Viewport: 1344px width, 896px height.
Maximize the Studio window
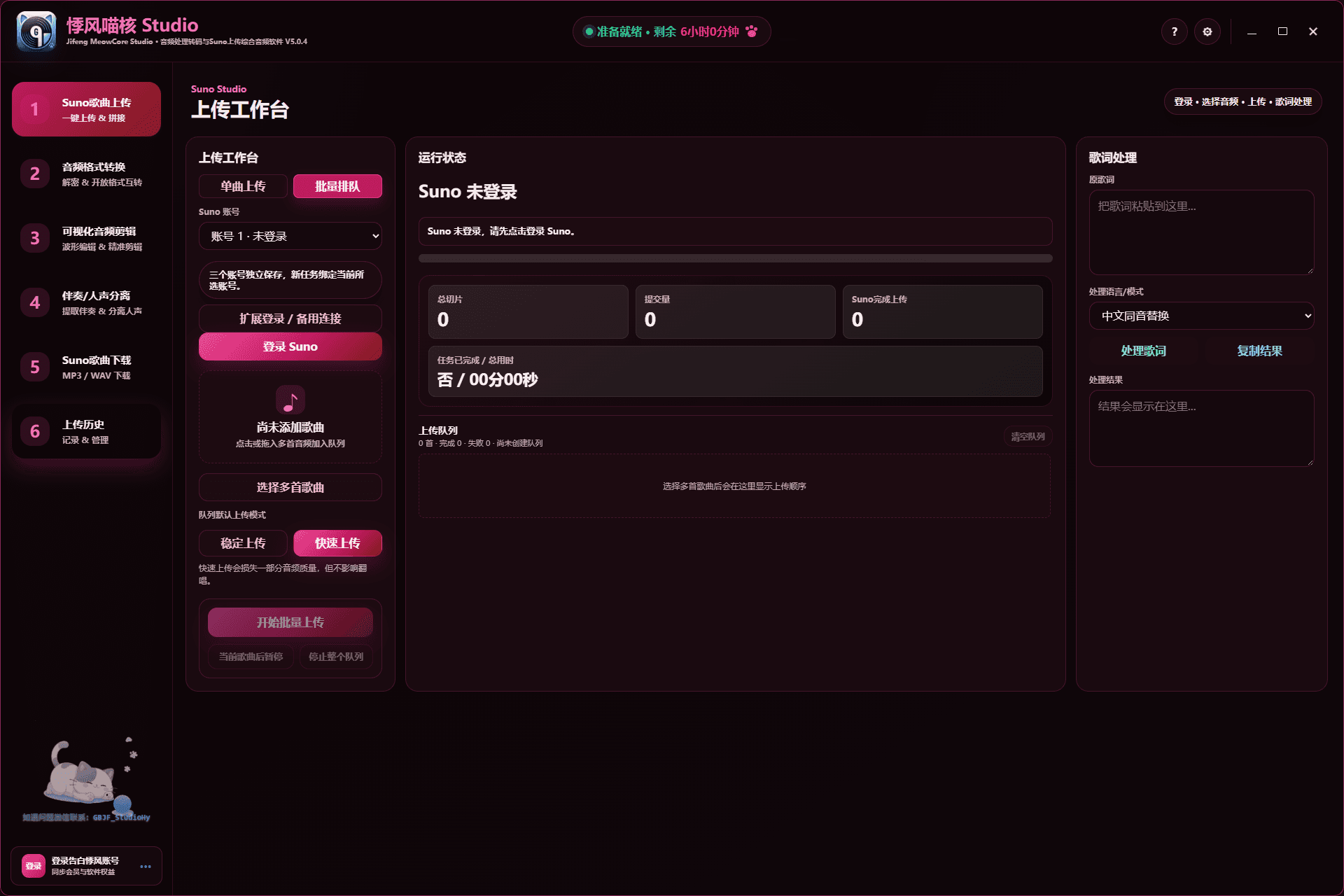[x=1282, y=31]
